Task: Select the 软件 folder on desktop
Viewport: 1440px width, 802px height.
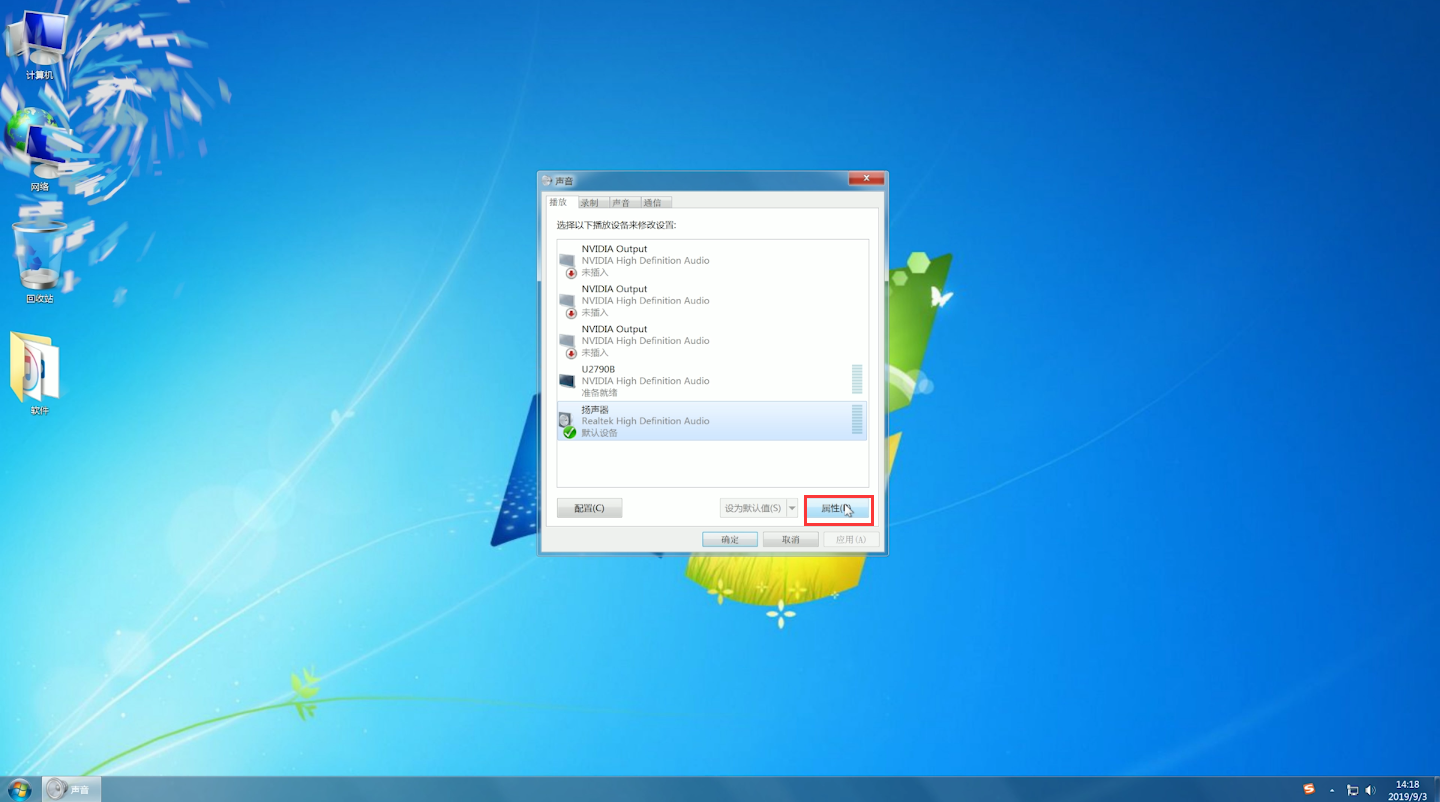Action: pyautogui.click(x=39, y=372)
